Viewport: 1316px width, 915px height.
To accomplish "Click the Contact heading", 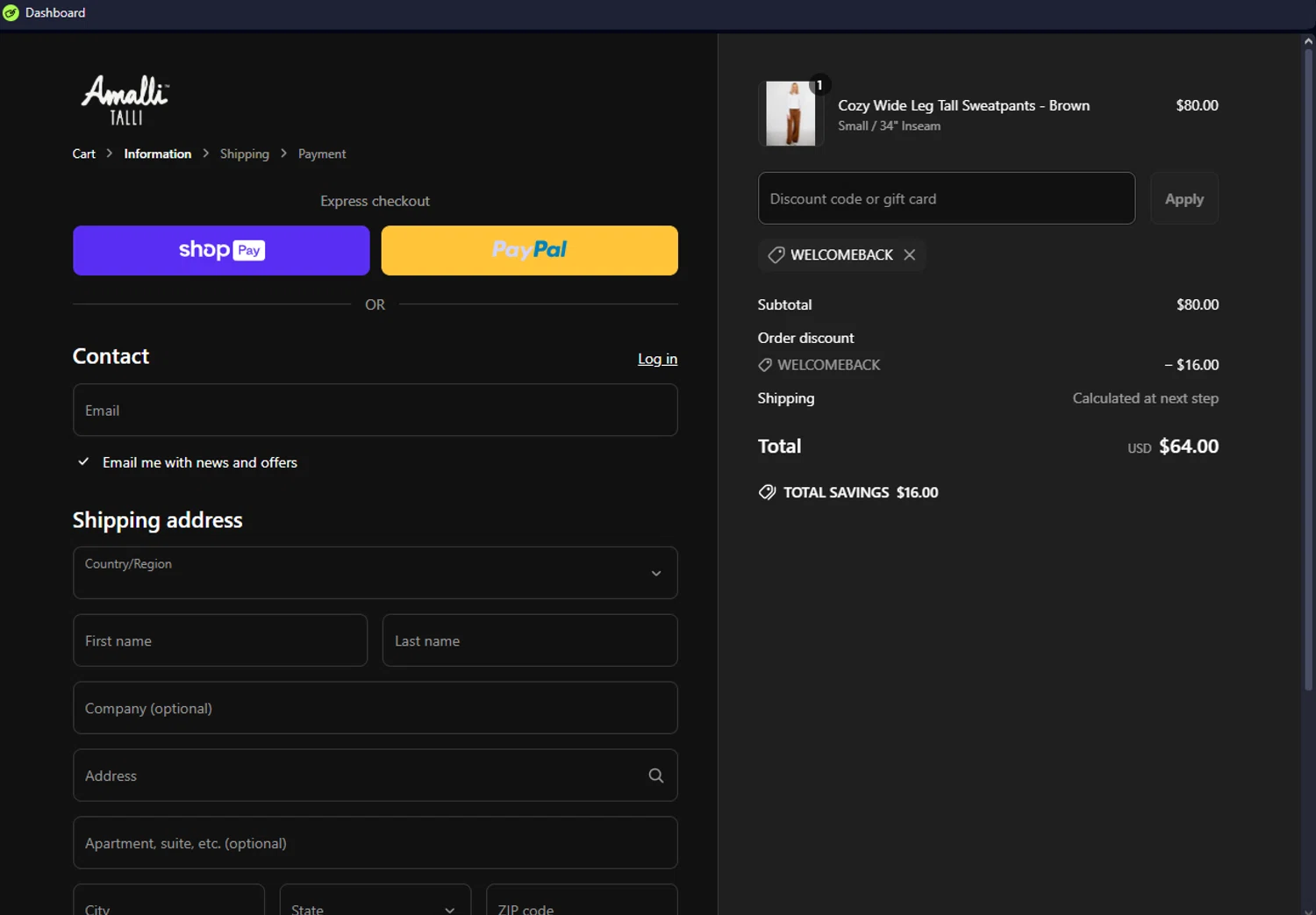I will (111, 356).
